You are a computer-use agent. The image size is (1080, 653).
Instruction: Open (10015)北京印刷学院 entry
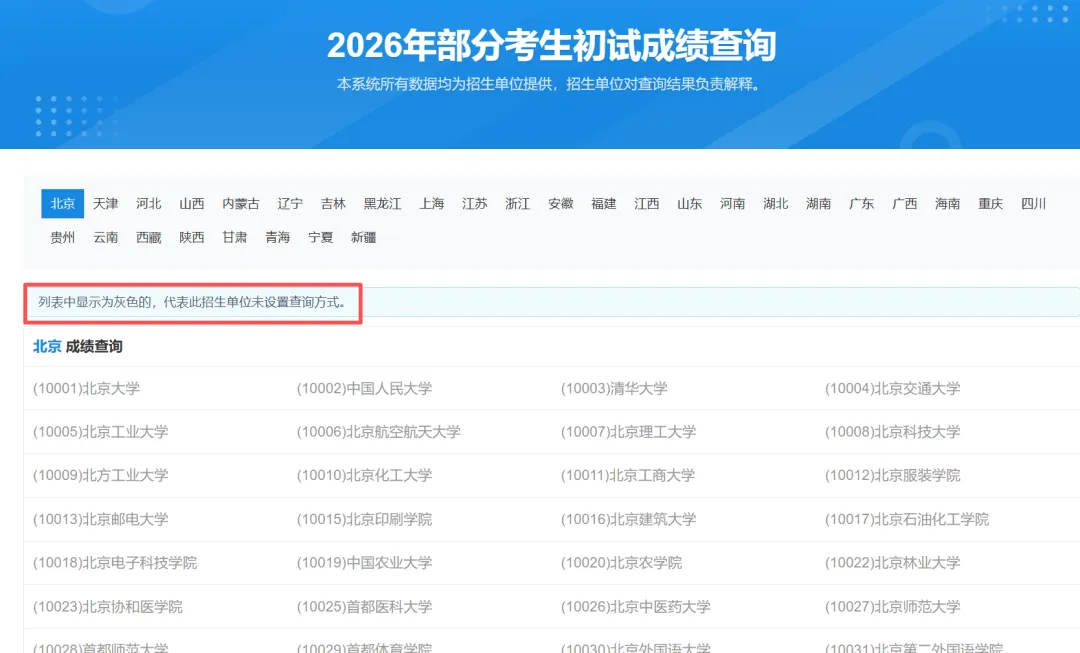coord(364,519)
